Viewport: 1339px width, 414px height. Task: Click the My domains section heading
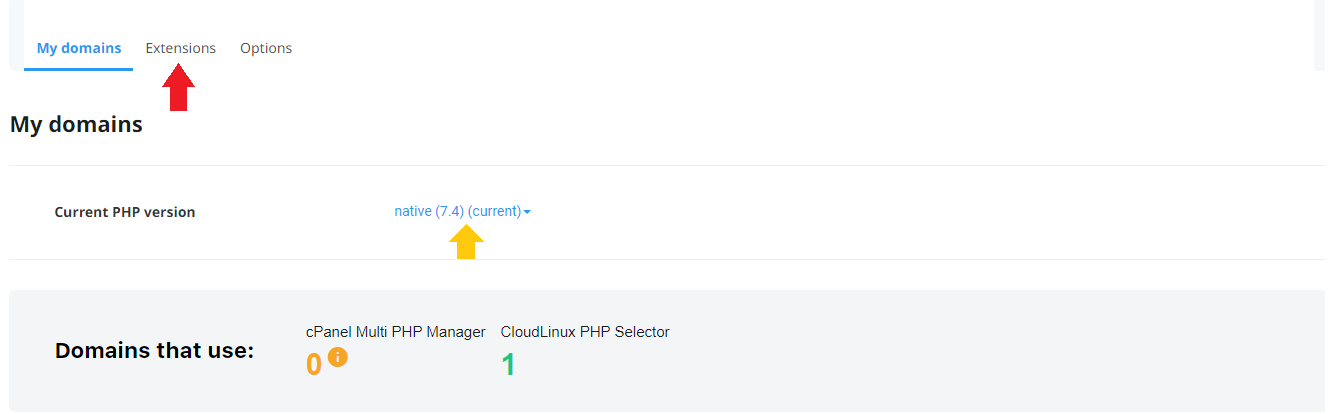(76, 125)
